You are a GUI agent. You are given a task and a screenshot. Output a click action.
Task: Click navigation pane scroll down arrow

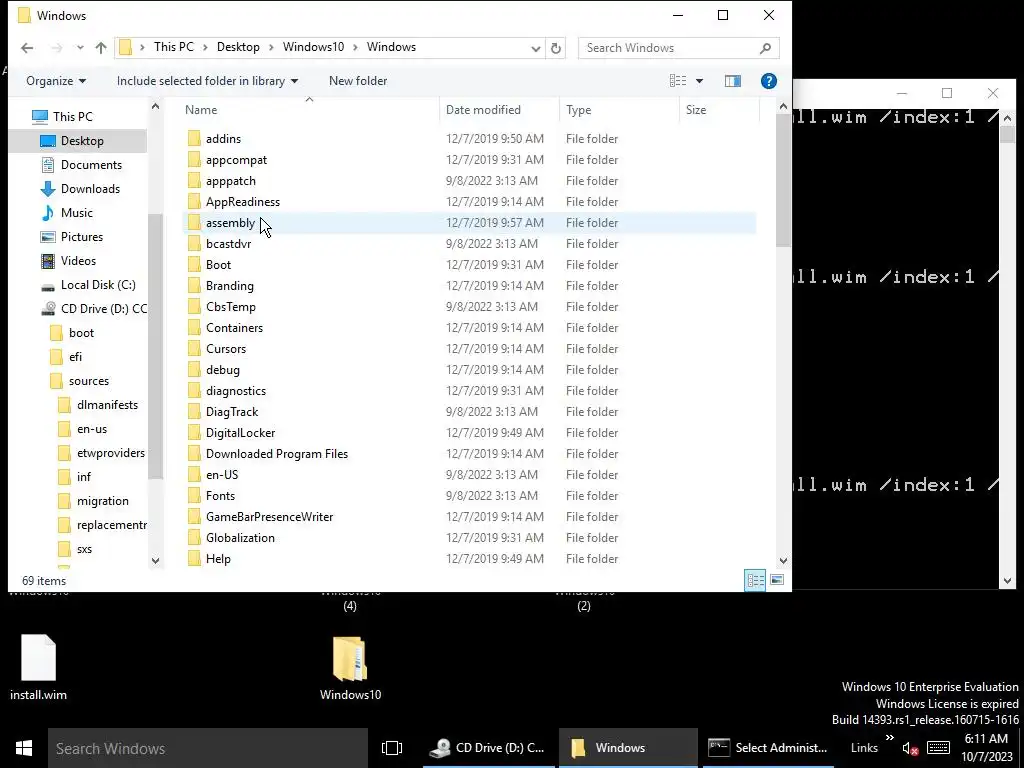pos(155,560)
